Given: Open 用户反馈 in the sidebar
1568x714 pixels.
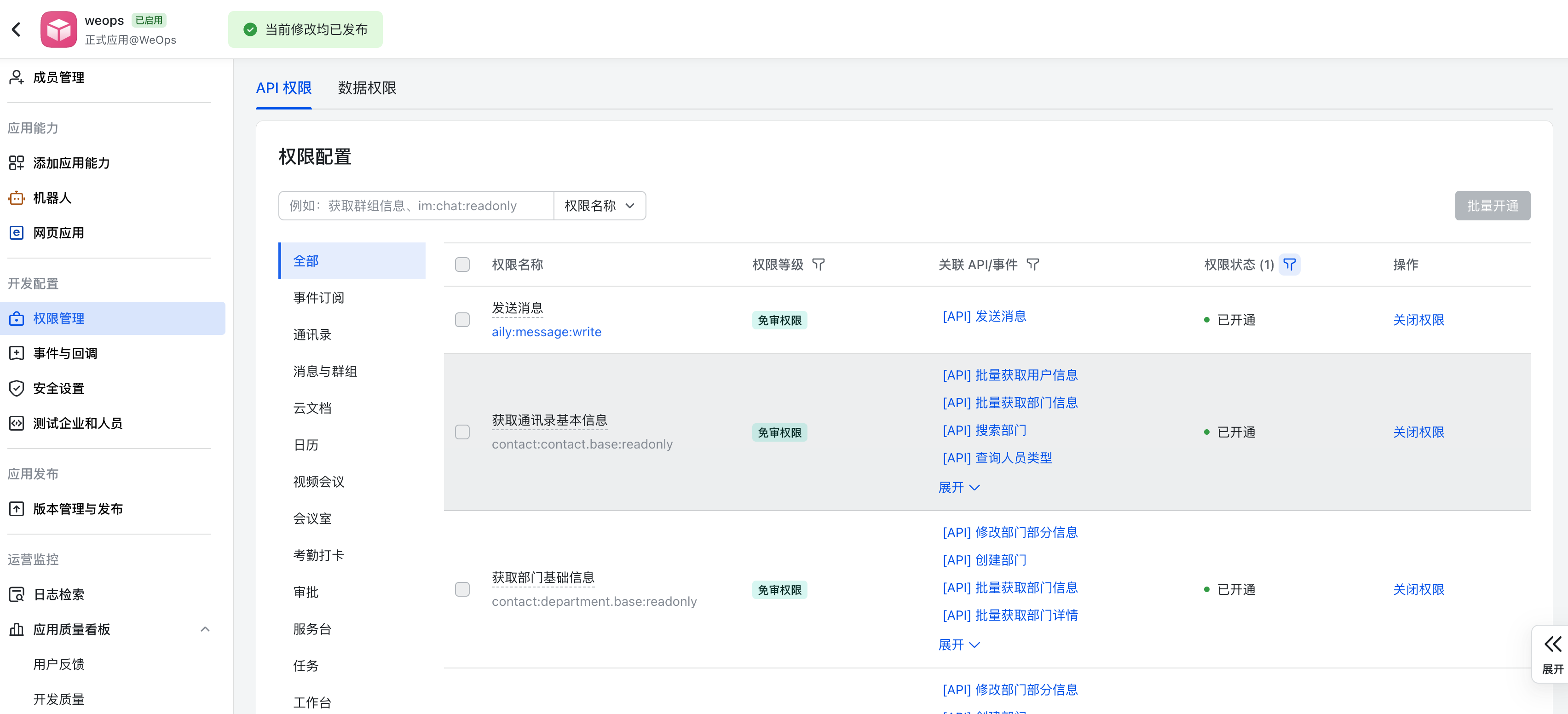Looking at the screenshot, I should click(59, 664).
